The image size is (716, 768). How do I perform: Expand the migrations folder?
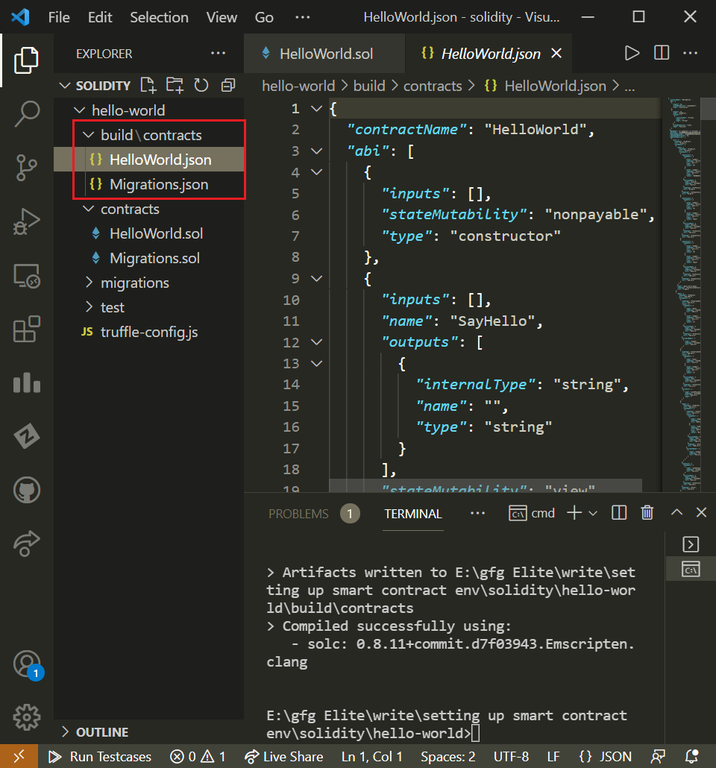[134, 283]
